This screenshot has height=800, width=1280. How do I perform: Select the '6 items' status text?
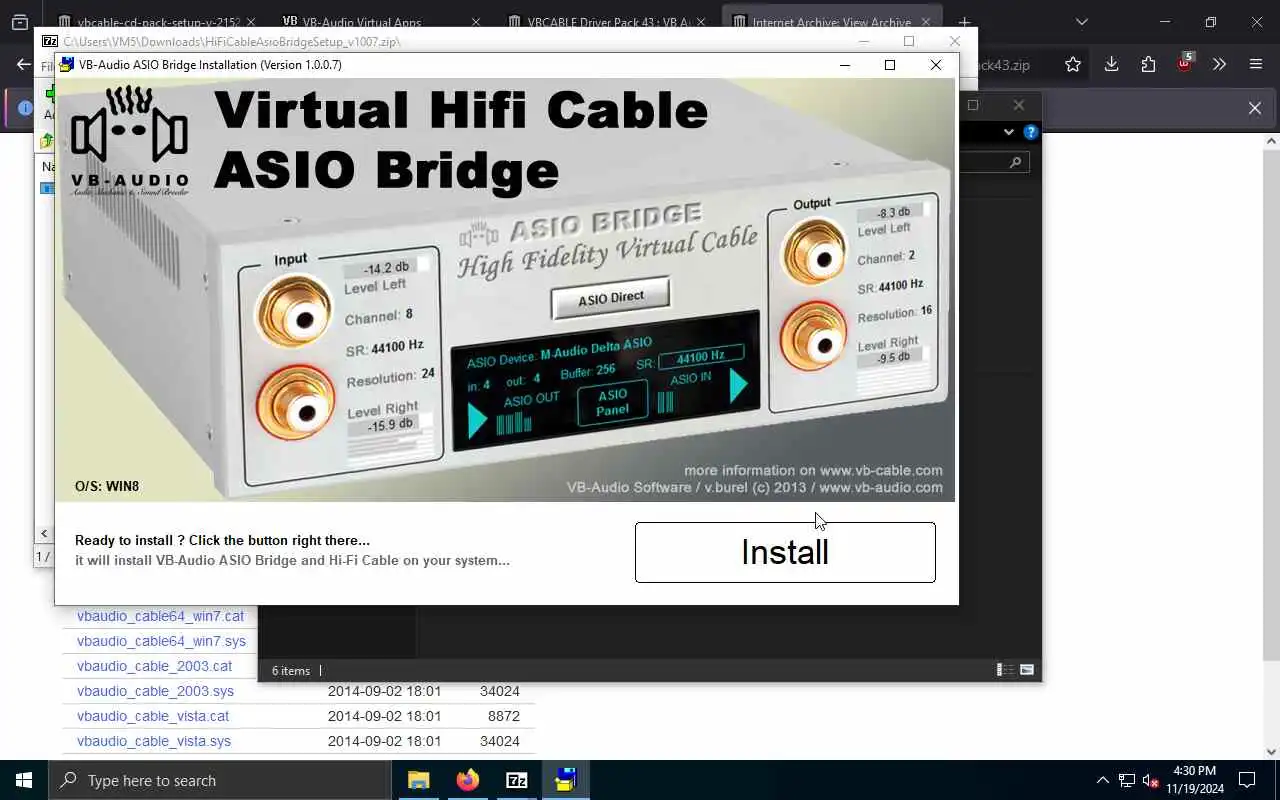(291, 671)
